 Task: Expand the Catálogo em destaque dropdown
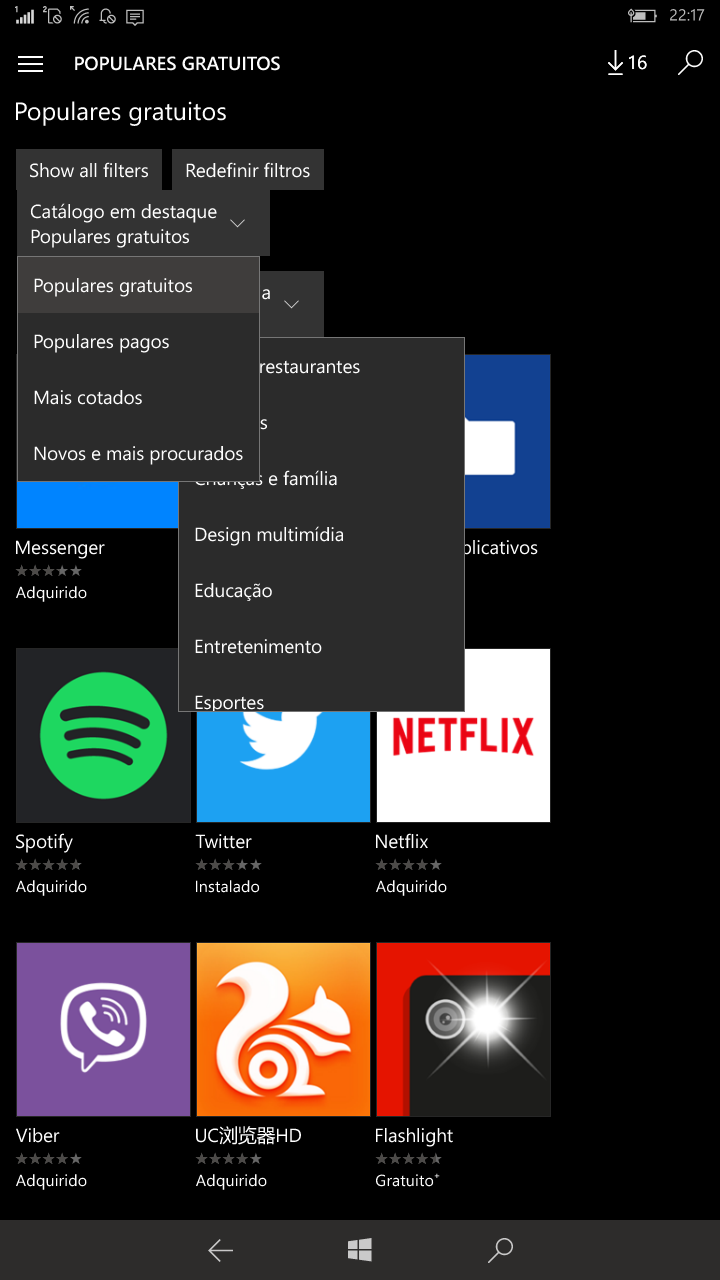point(143,224)
